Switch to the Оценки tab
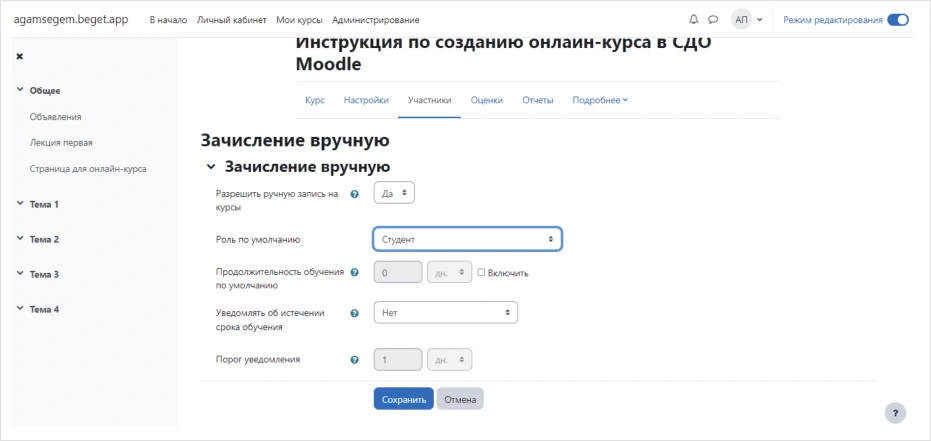 [x=487, y=100]
